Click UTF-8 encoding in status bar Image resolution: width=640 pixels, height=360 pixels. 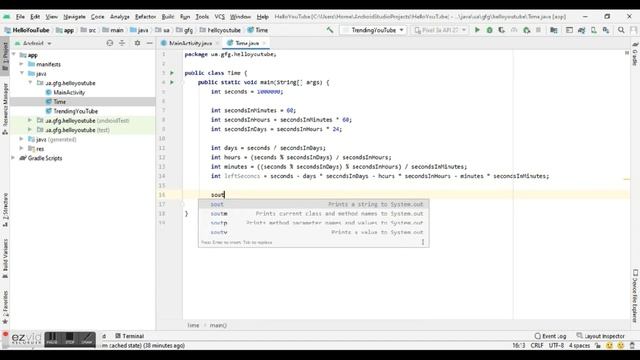pyautogui.click(x=556, y=345)
